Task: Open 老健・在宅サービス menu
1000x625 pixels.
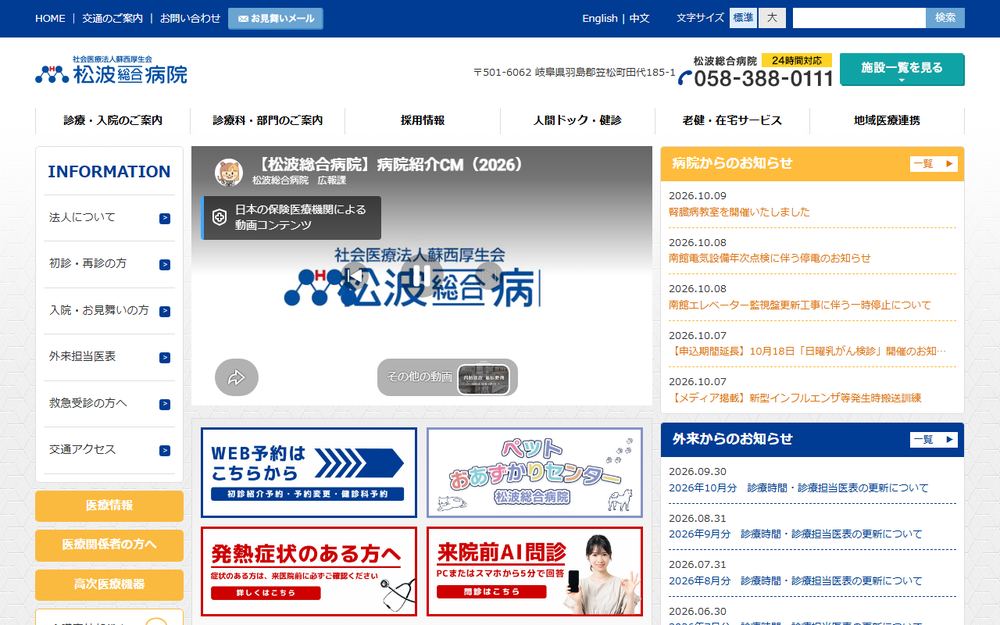Action: pos(732,121)
